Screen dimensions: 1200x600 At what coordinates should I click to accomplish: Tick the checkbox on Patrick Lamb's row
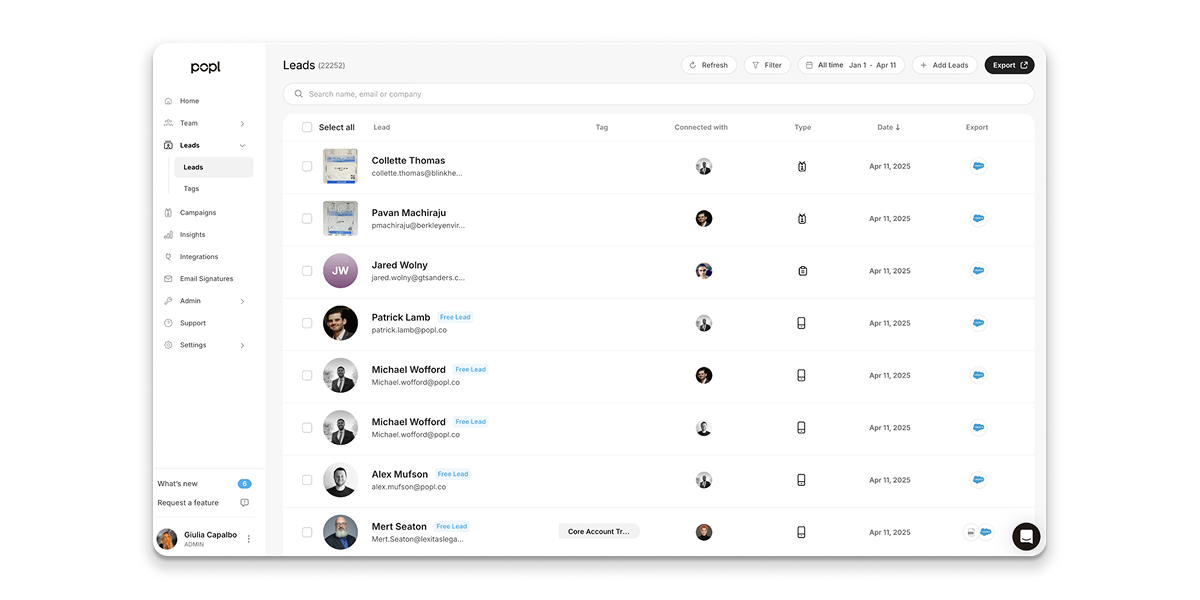307,323
